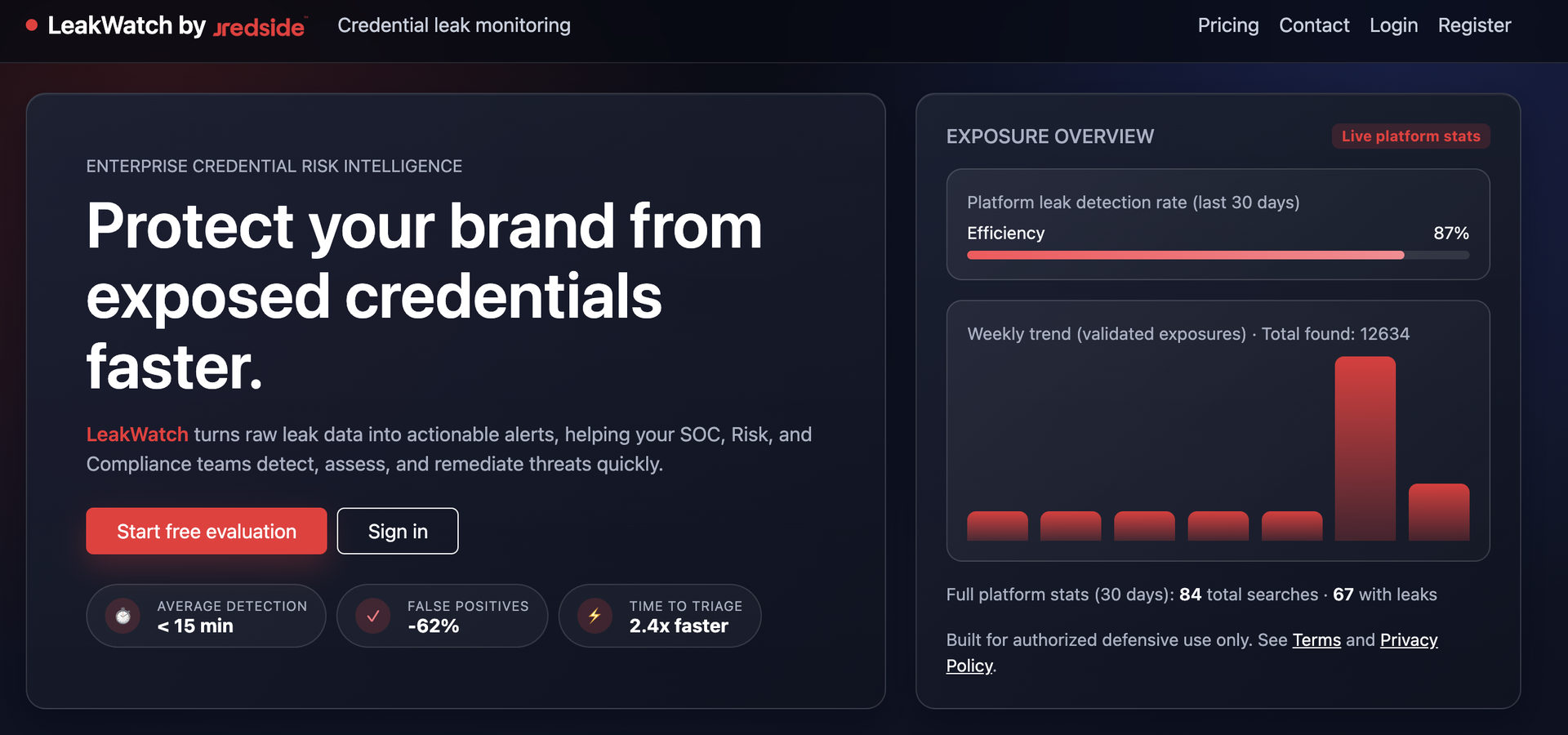Open the Terms link
This screenshot has width=1568, height=735.
[1316, 639]
